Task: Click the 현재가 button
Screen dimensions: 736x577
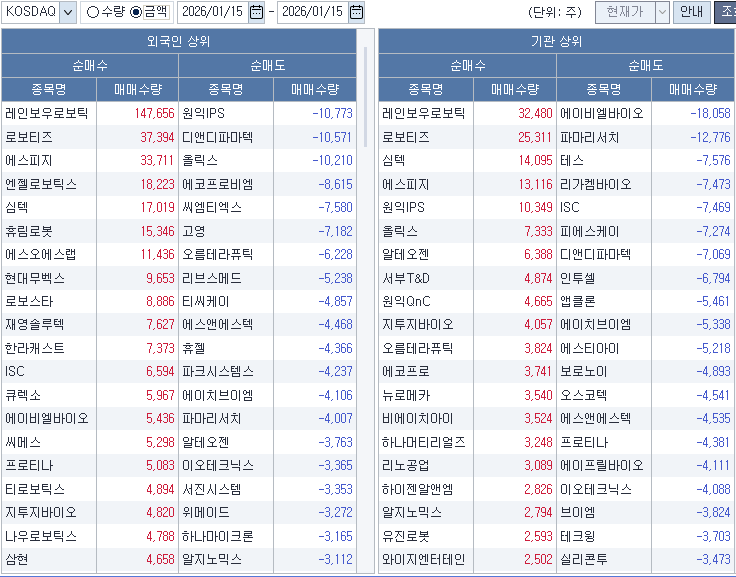Action: coord(625,12)
